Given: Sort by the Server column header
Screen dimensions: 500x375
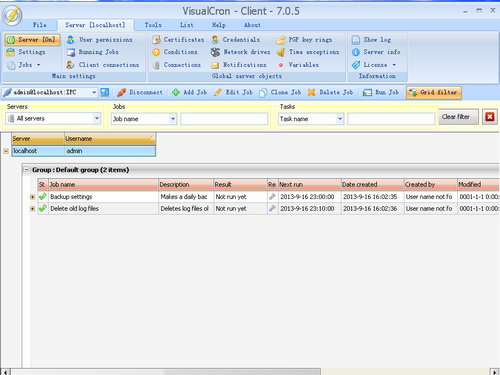Looking at the screenshot, I should tap(38, 138).
